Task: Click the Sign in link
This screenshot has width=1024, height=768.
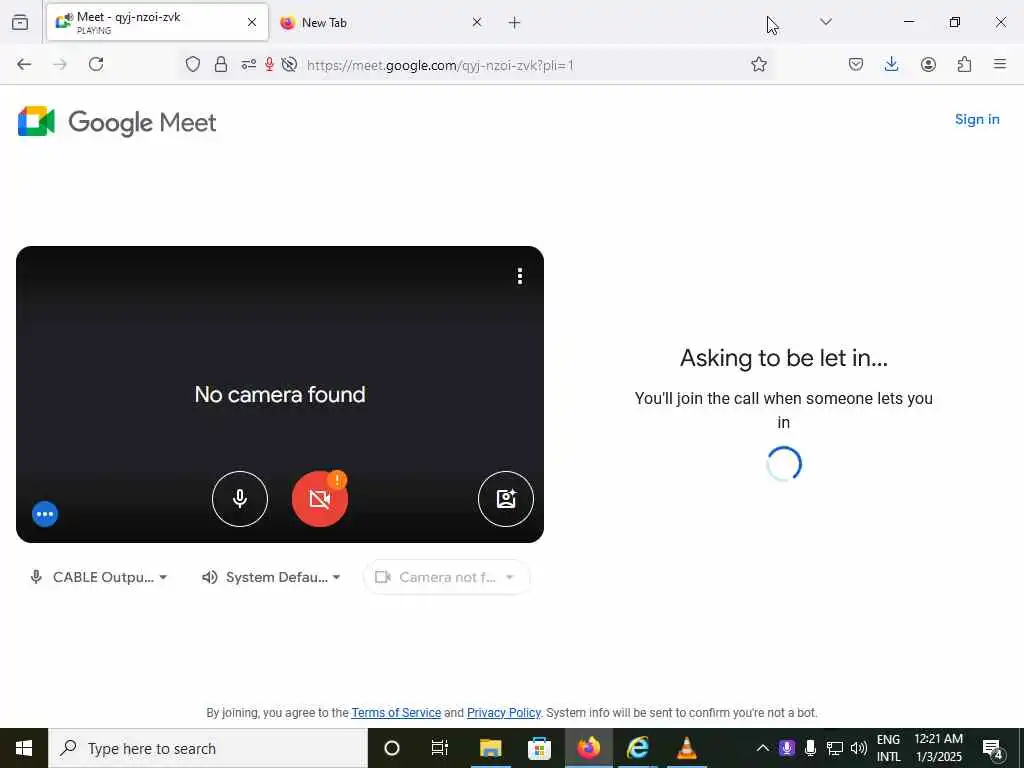Action: tap(976, 120)
